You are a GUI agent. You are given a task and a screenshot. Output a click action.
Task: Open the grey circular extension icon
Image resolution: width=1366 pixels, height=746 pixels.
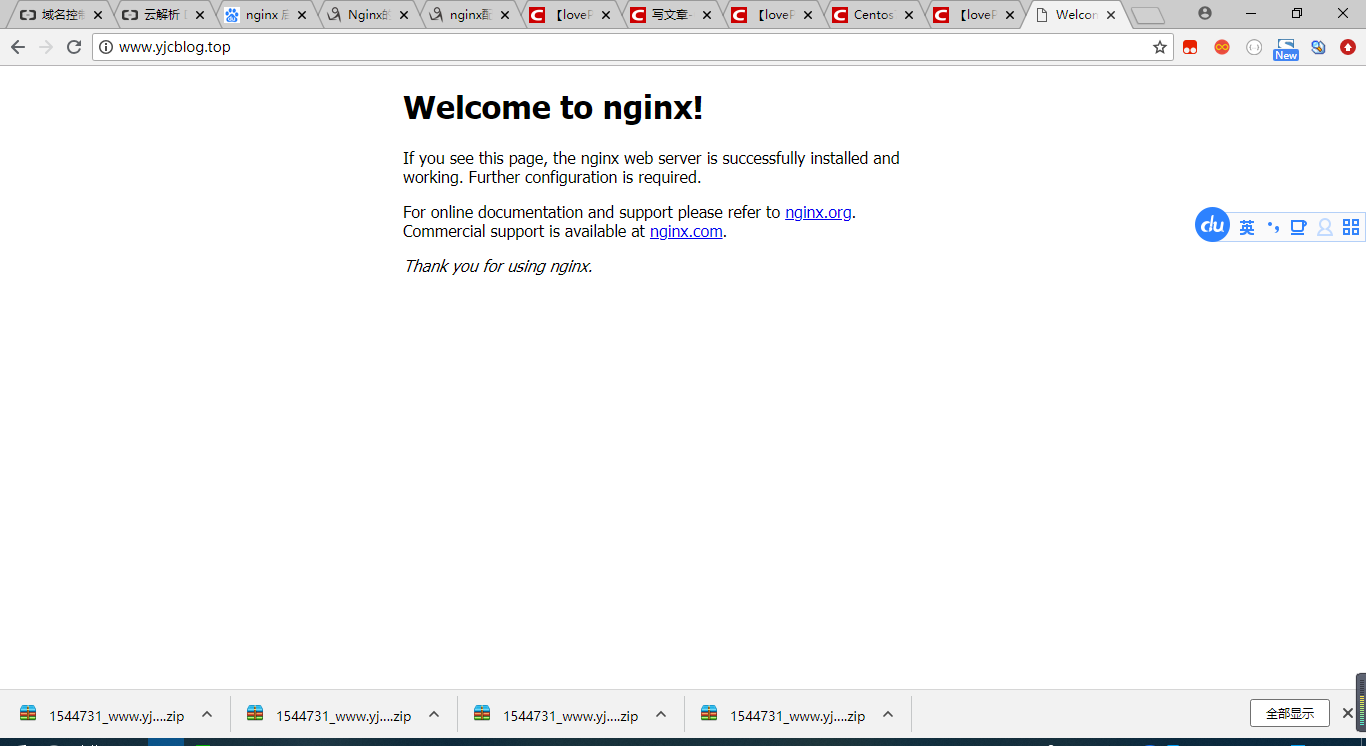[1254, 47]
